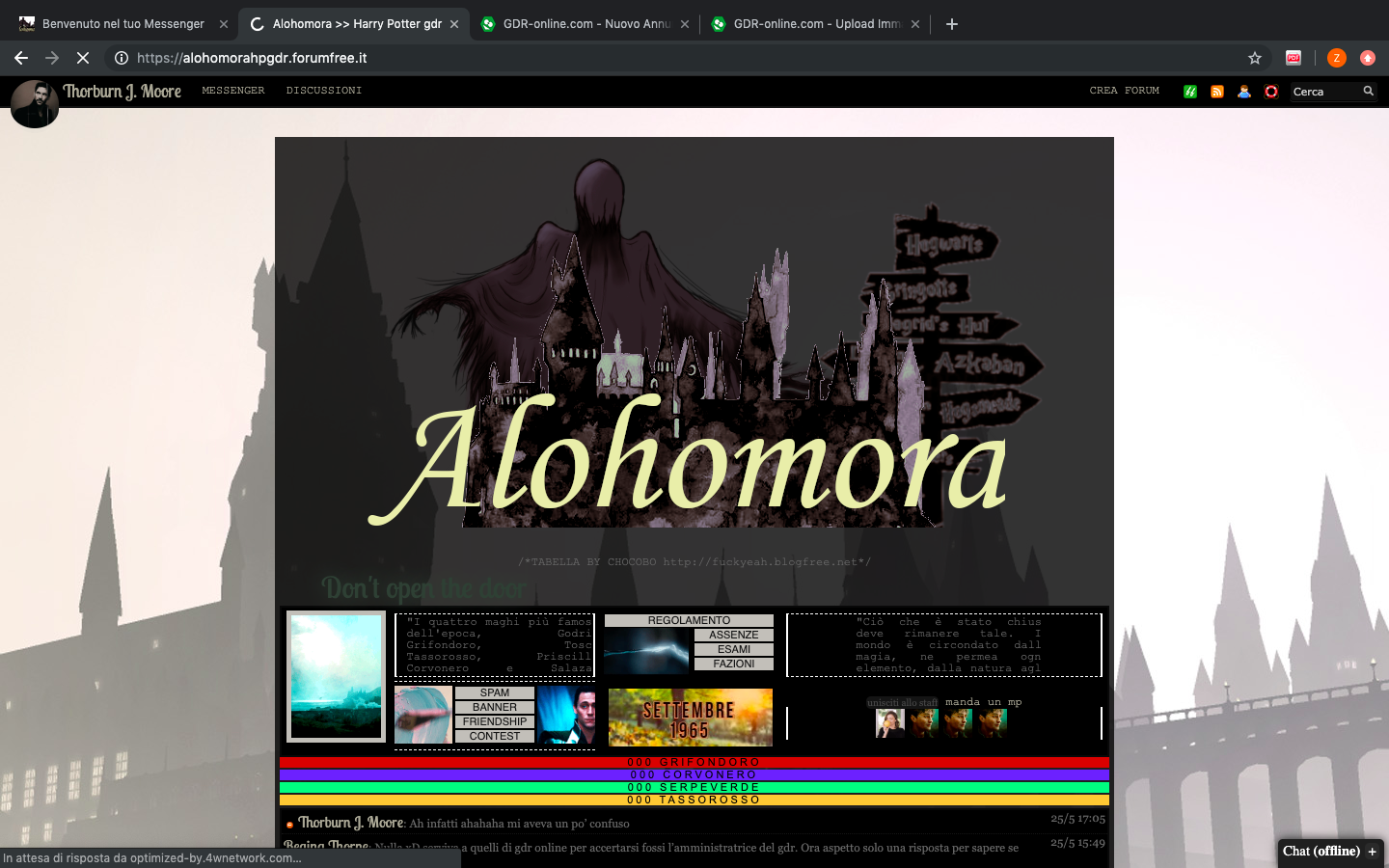Open the FRIENDSHIP button
The height and width of the screenshot is (868, 1389).
click(x=495, y=721)
